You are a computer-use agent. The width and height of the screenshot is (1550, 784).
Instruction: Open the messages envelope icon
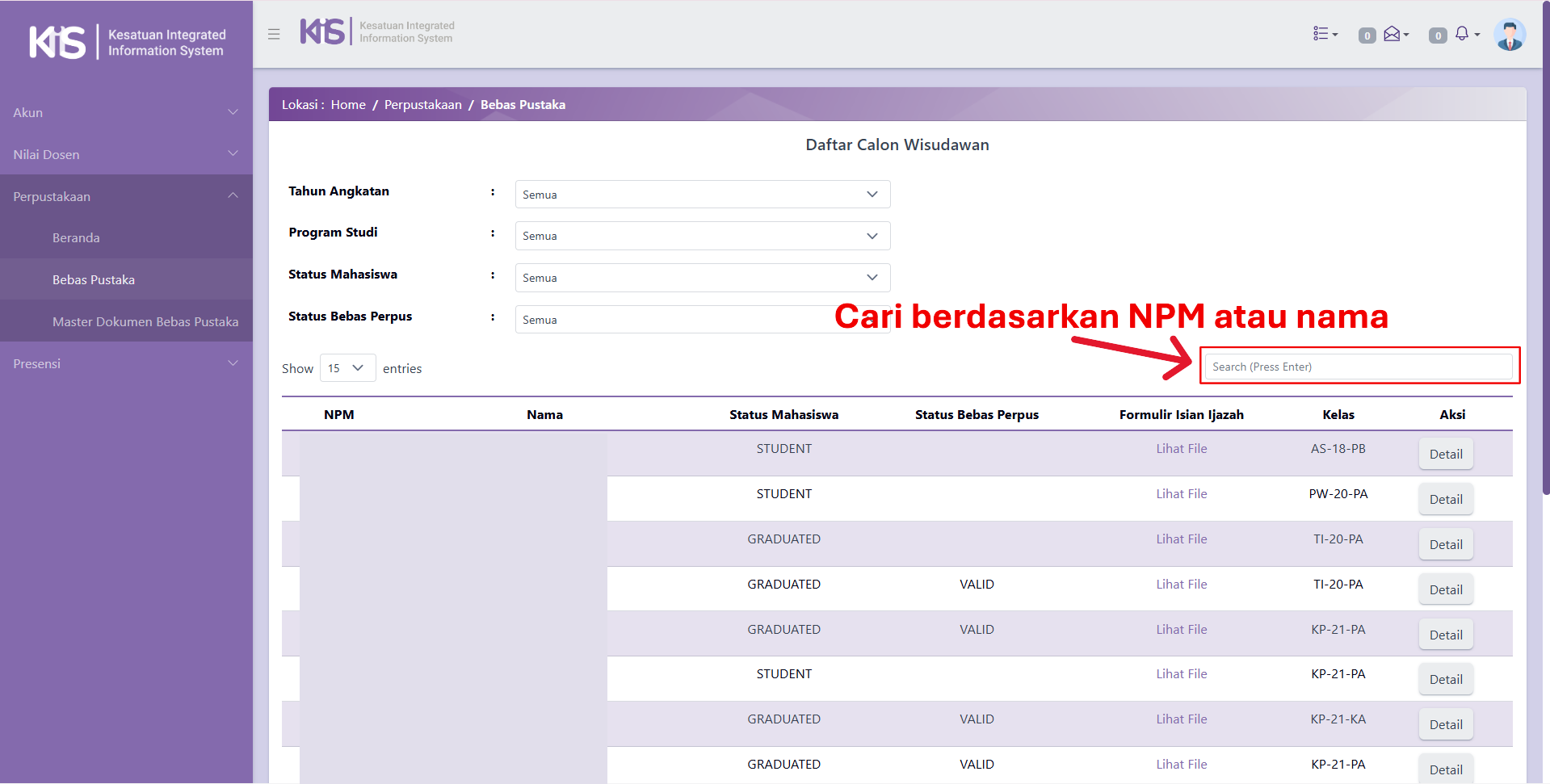1393,34
